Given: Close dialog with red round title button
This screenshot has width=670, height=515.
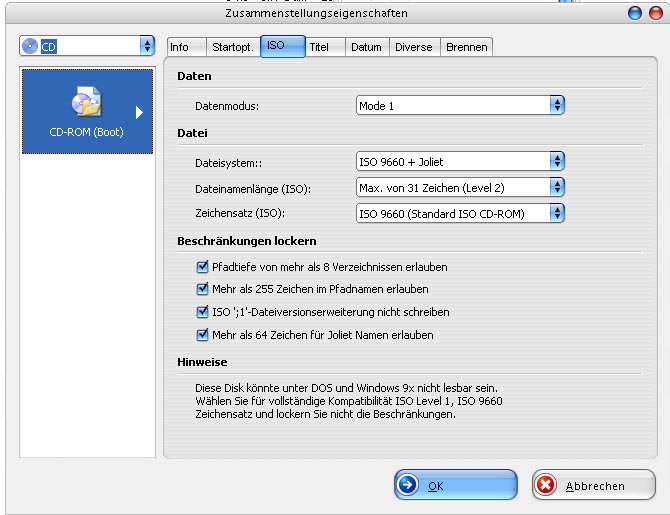Looking at the screenshot, I should (656, 13).
